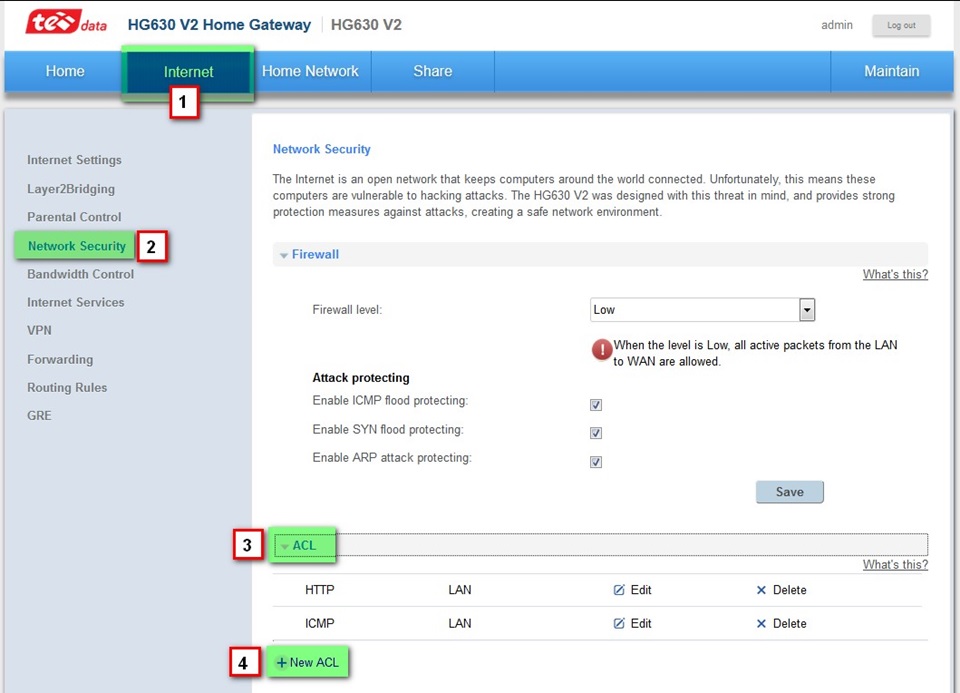This screenshot has width=960, height=693.
Task: Collapse the ACL section
Action: tap(302, 546)
